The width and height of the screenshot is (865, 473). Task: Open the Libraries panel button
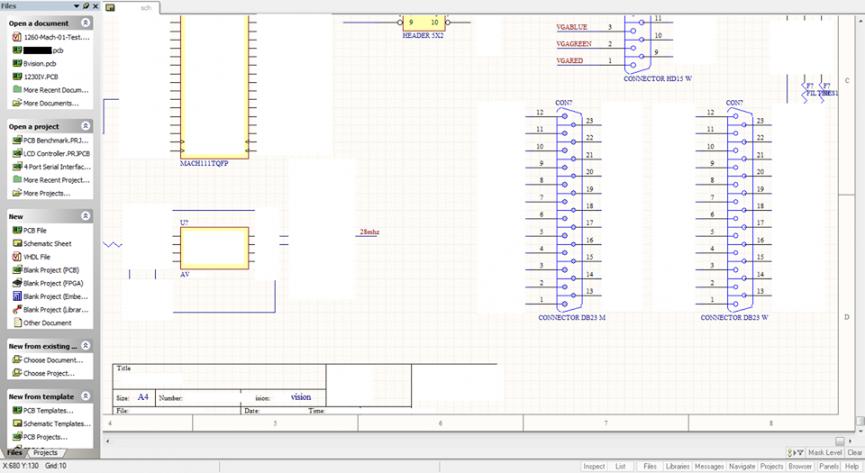coord(677,466)
